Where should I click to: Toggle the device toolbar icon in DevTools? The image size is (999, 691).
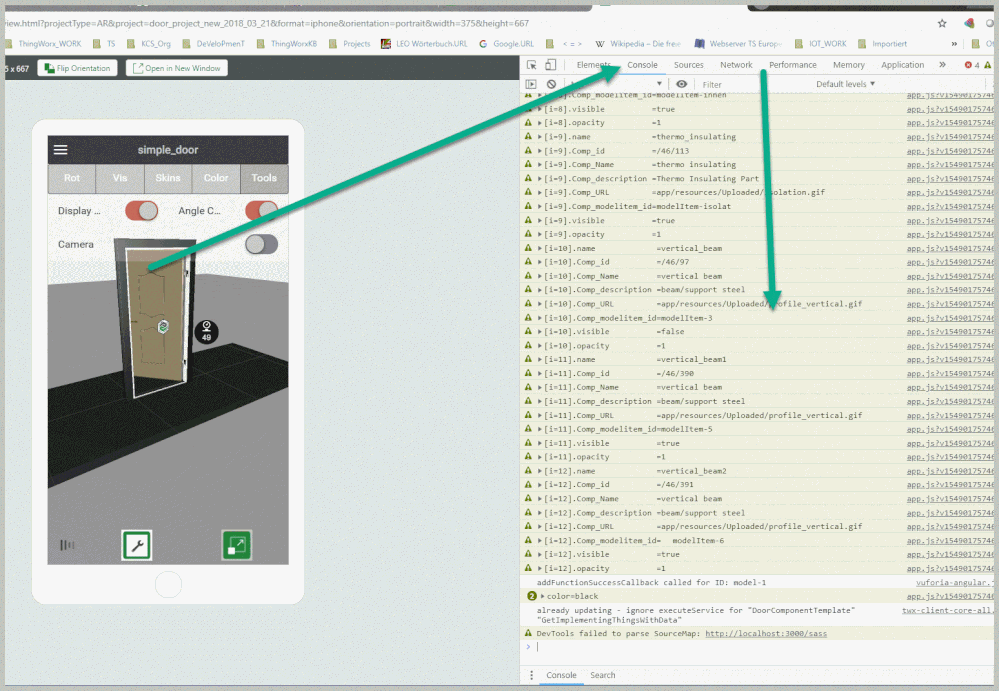550,65
